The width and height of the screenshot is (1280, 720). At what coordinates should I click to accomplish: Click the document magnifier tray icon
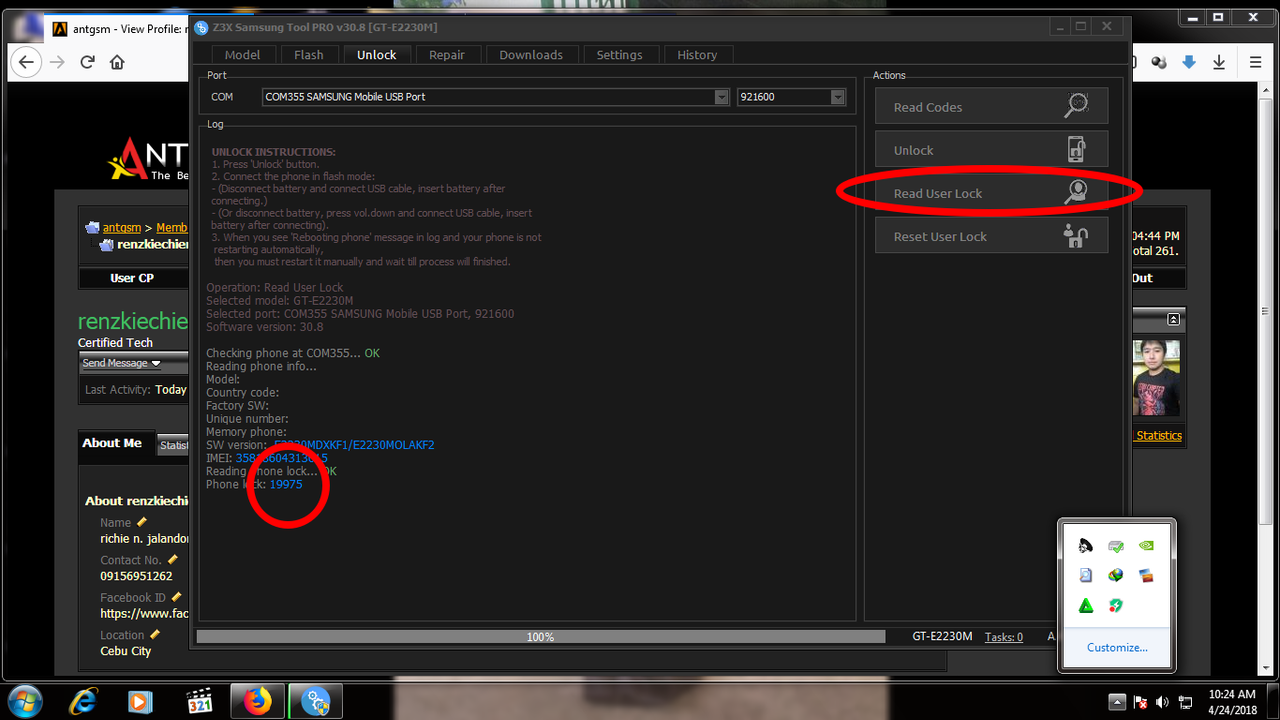coord(1086,575)
